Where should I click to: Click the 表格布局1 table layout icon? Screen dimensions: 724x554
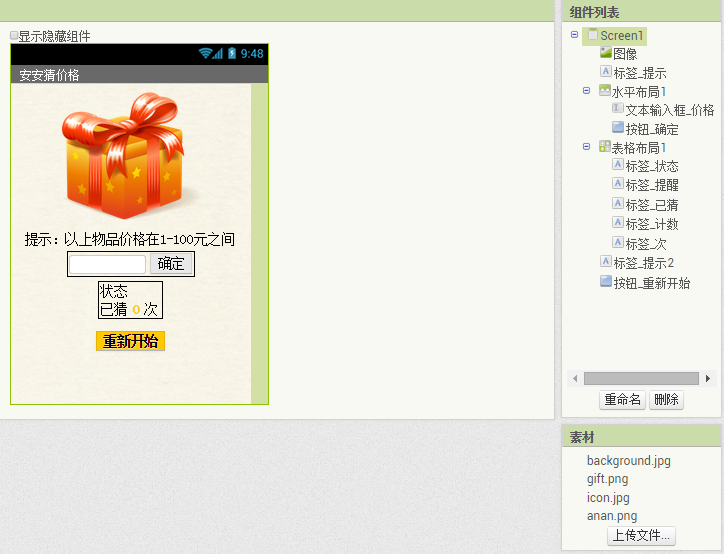[x=604, y=146]
